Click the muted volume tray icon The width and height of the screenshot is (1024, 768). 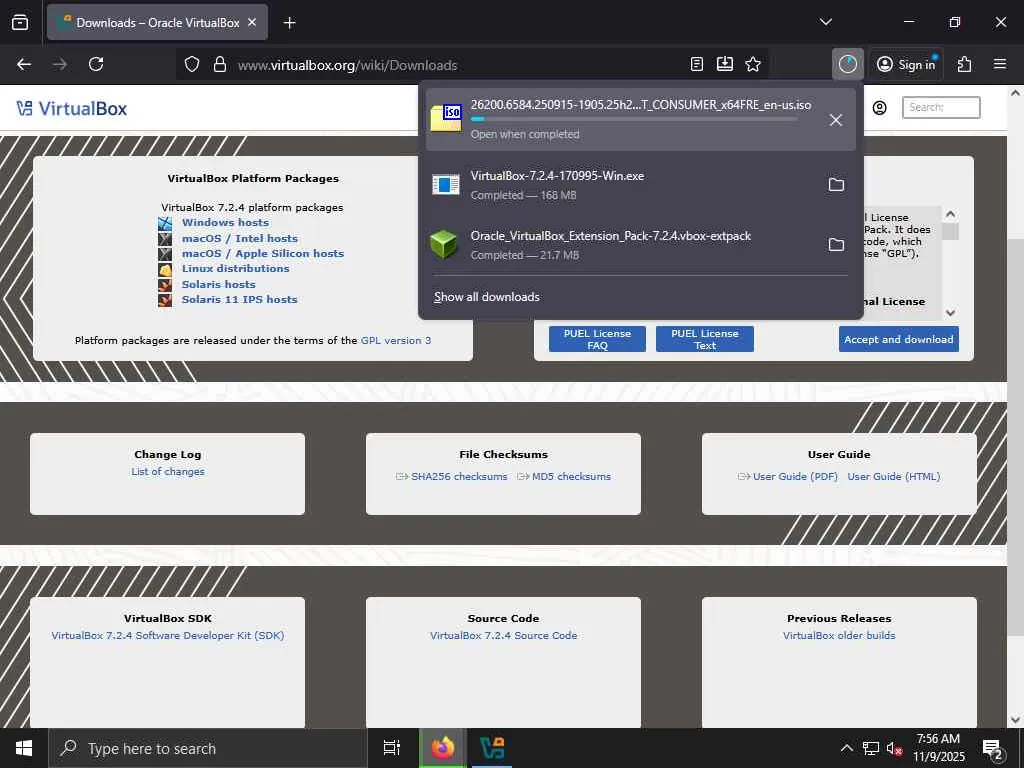[895, 748]
